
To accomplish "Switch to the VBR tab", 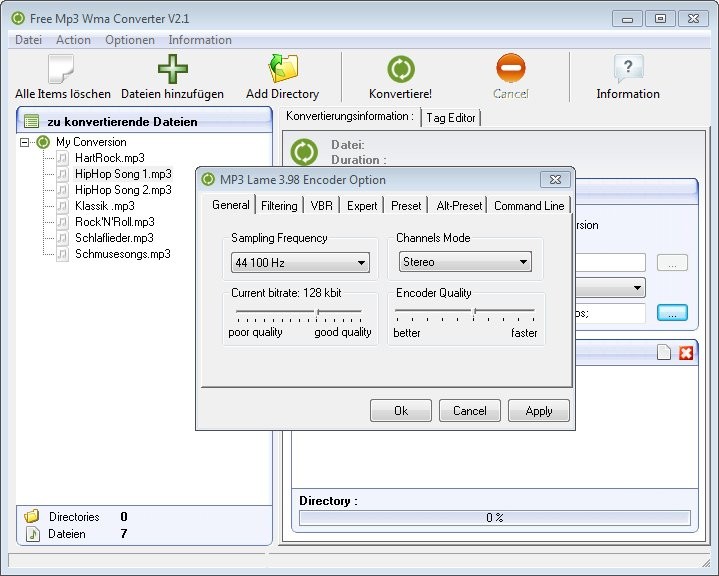I will (x=321, y=206).
